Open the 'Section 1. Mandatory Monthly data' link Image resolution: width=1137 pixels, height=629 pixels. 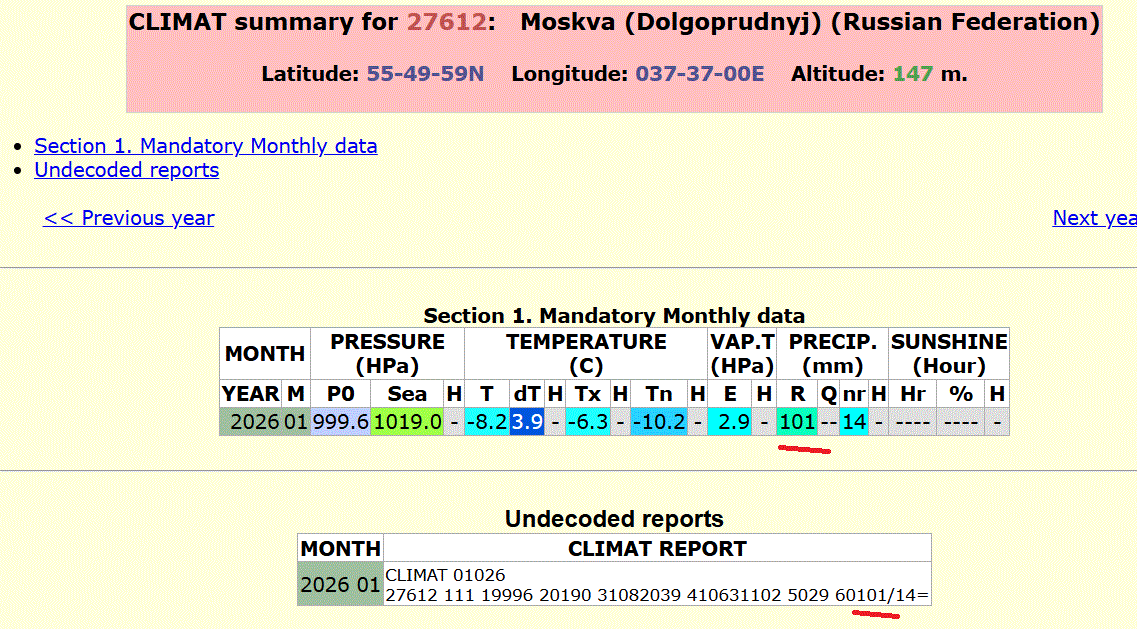click(205, 146)
